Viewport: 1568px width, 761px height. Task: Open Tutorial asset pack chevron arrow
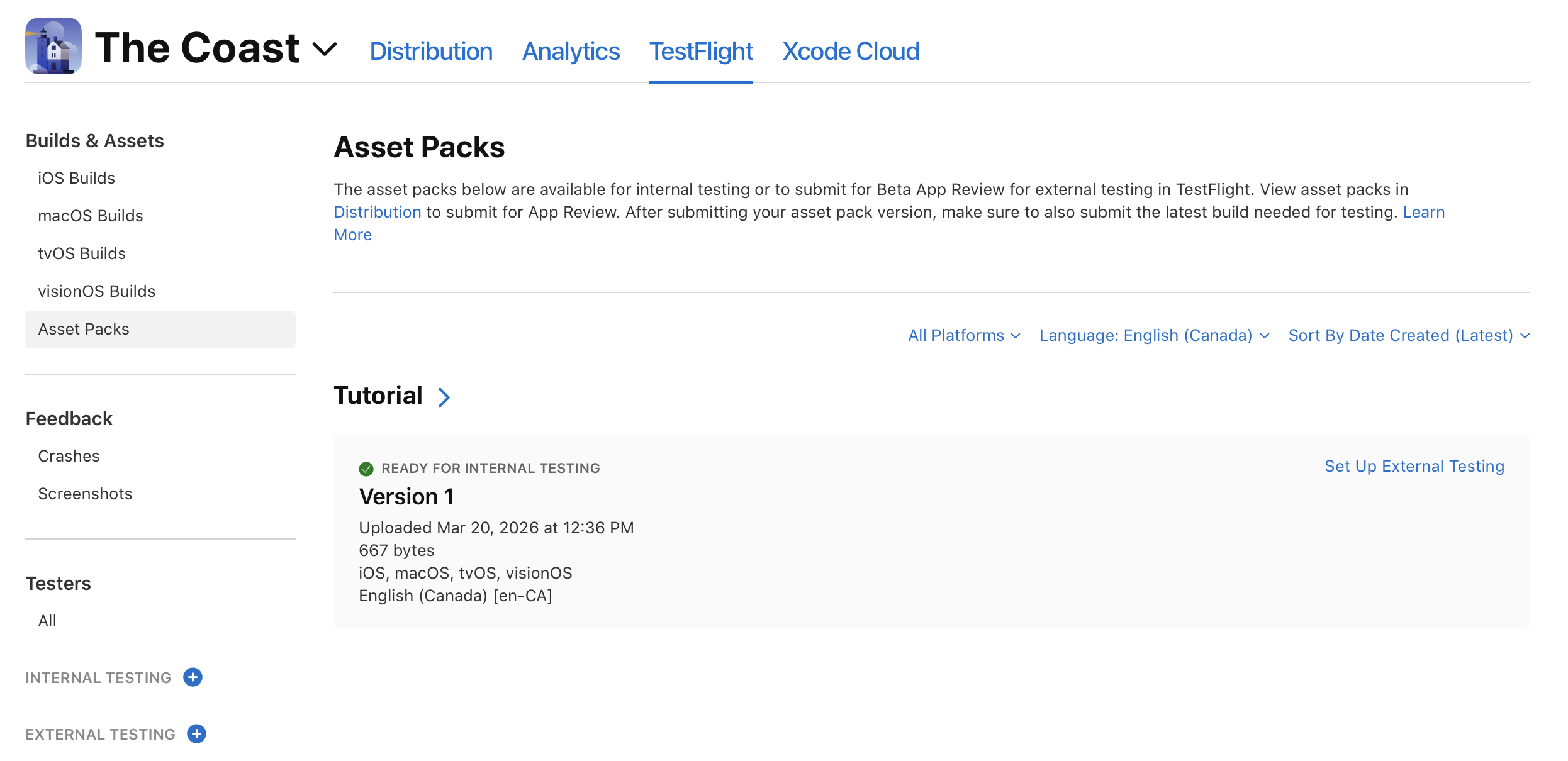pyautogui.click(x=444, y=397)
